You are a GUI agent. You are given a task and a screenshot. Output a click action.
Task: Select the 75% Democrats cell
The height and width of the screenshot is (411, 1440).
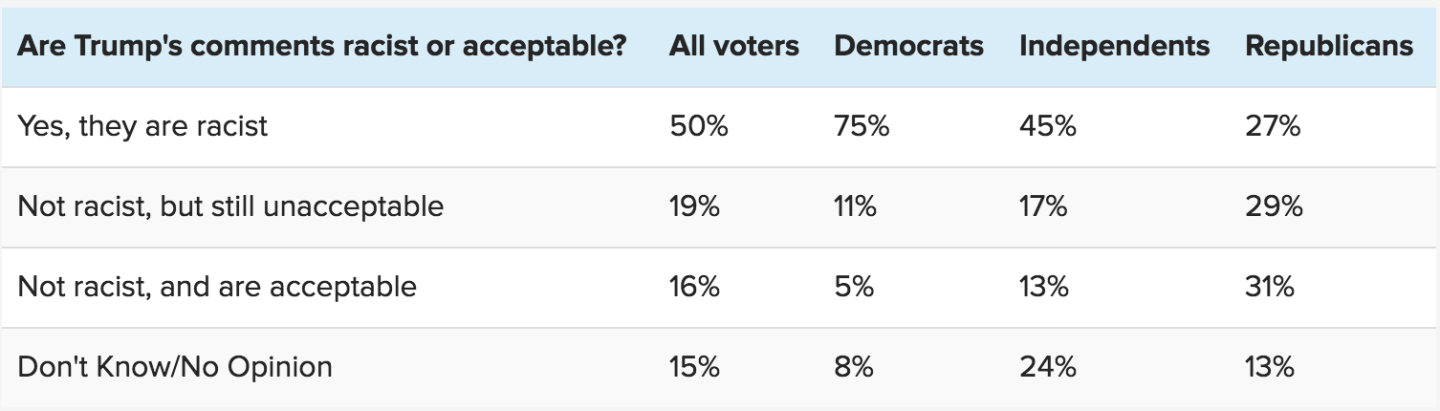(x=861, y=127)
